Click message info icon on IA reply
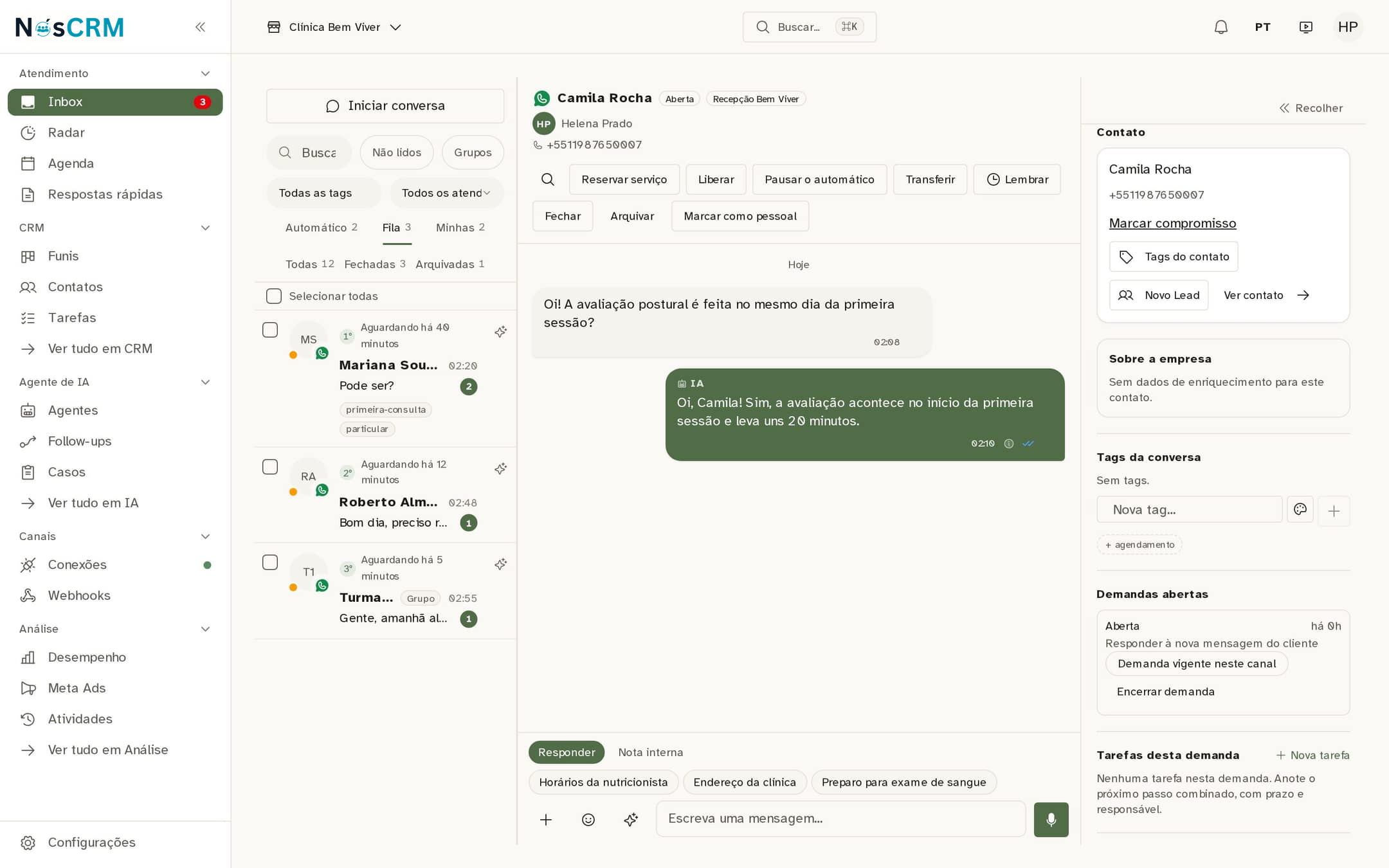Viewport: 1389px width, 868px height. tap(1009, 444)
